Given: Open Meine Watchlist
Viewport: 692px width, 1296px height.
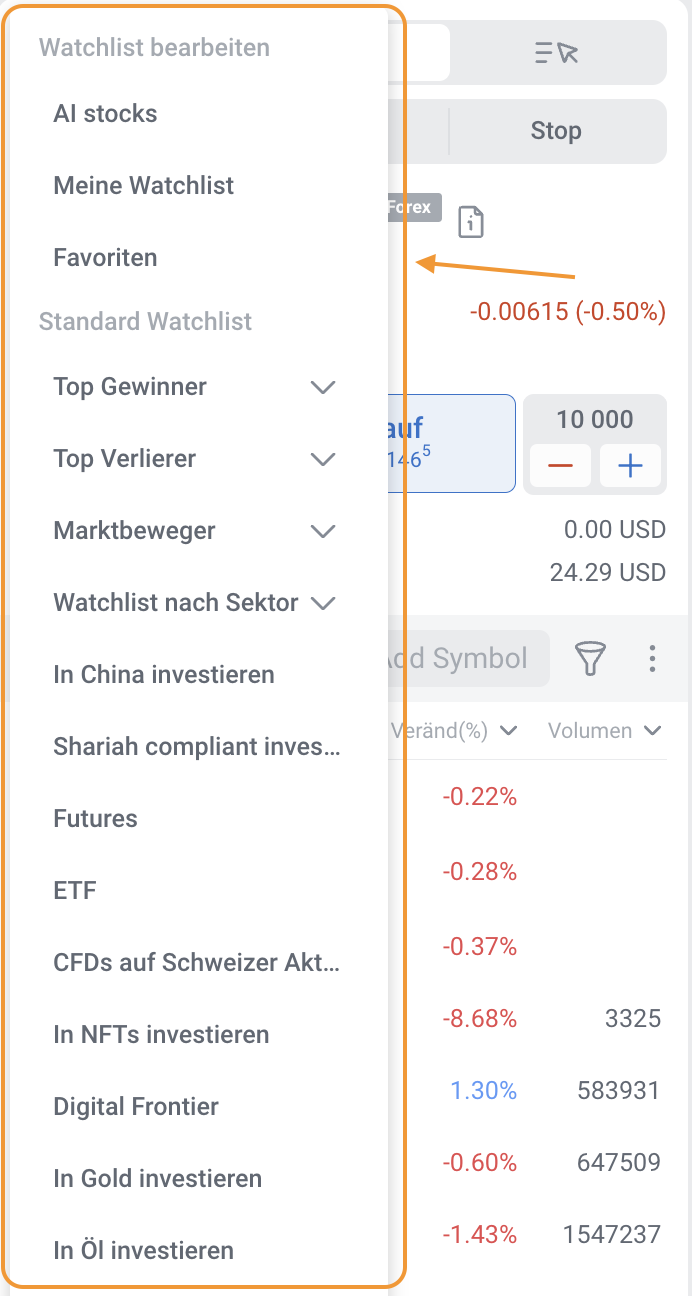Looking at the screenshot, I should (x=144, y=186).
